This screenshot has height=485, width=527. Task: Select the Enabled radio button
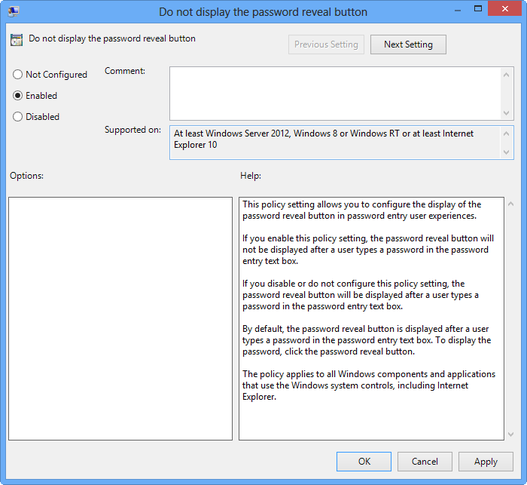point(17,95)
